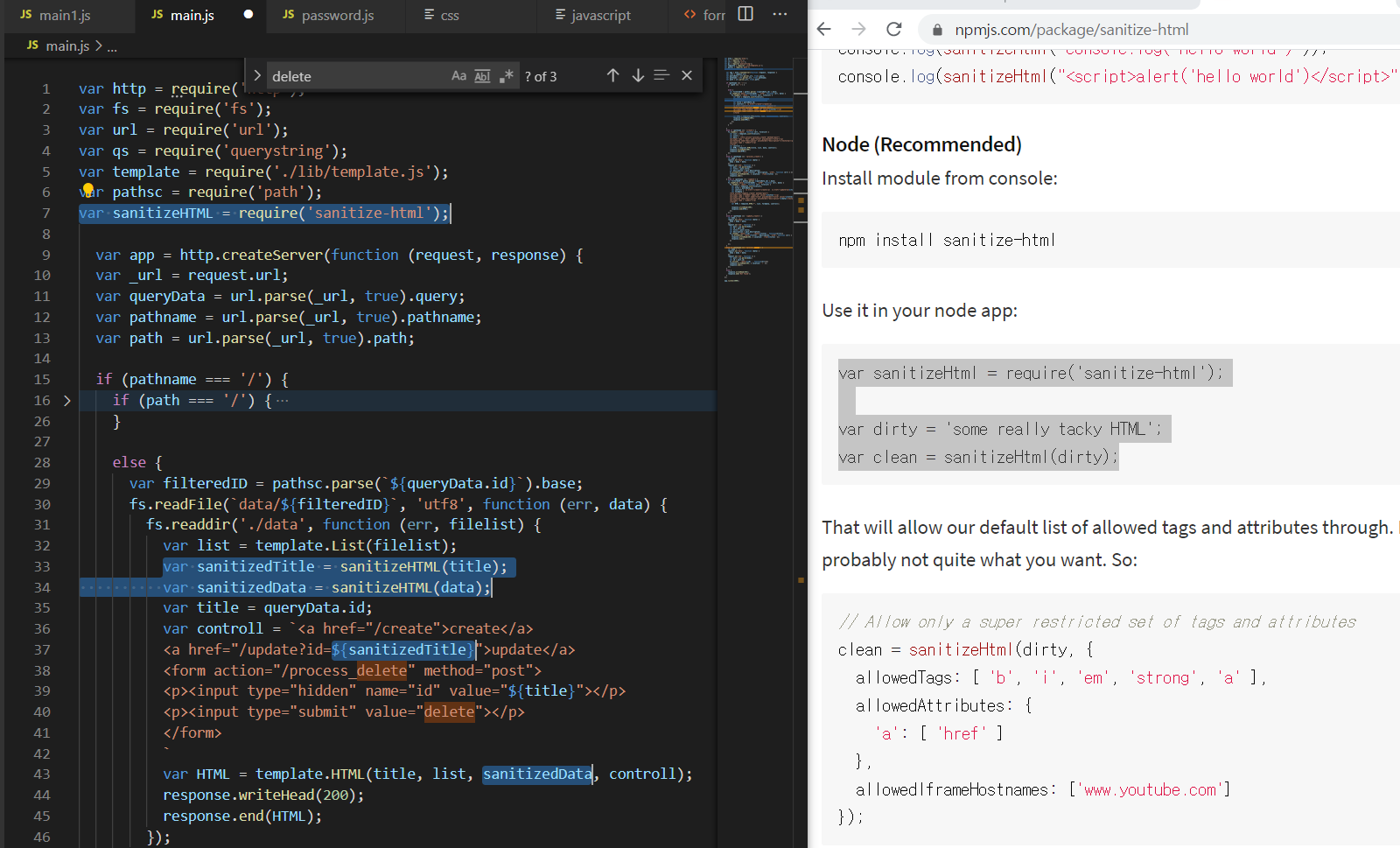Click the unsaved dot on main.js tab

point(248,14)
